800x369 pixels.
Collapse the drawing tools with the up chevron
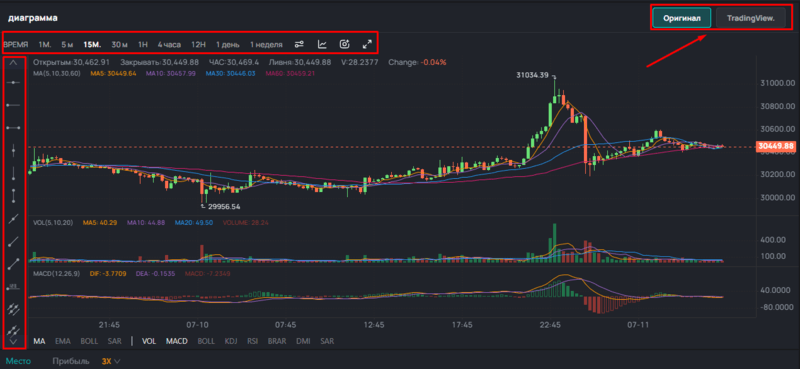pos(14,62)
